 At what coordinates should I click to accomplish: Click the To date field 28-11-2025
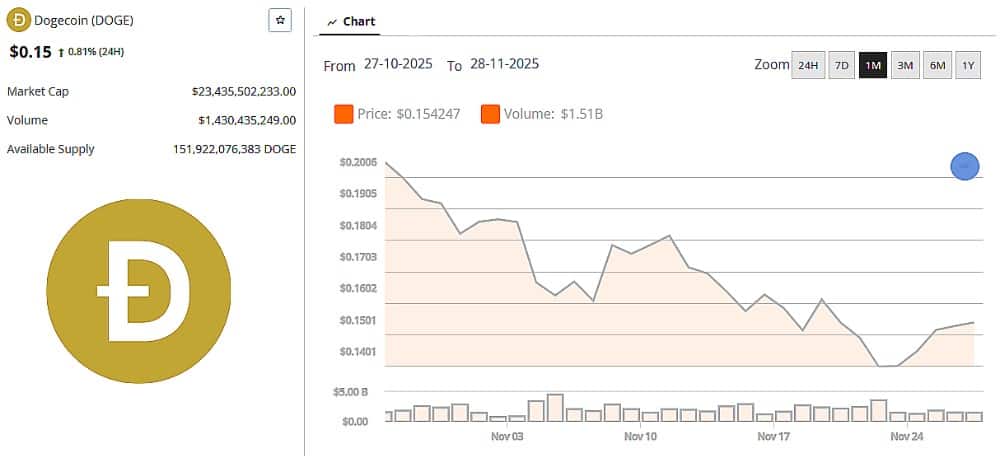tap(504, 64)
